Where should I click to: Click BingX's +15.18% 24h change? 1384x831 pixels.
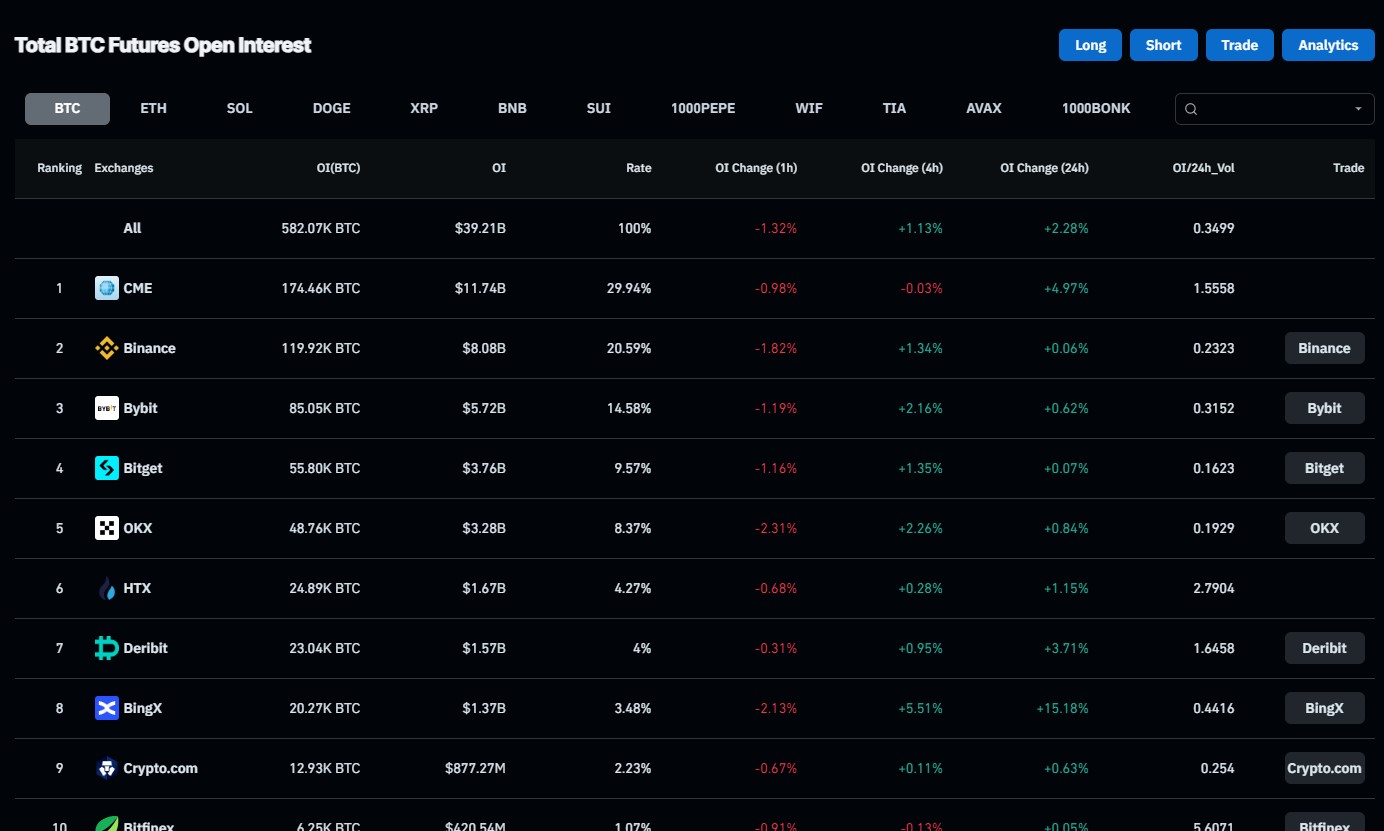[1062, 708]
